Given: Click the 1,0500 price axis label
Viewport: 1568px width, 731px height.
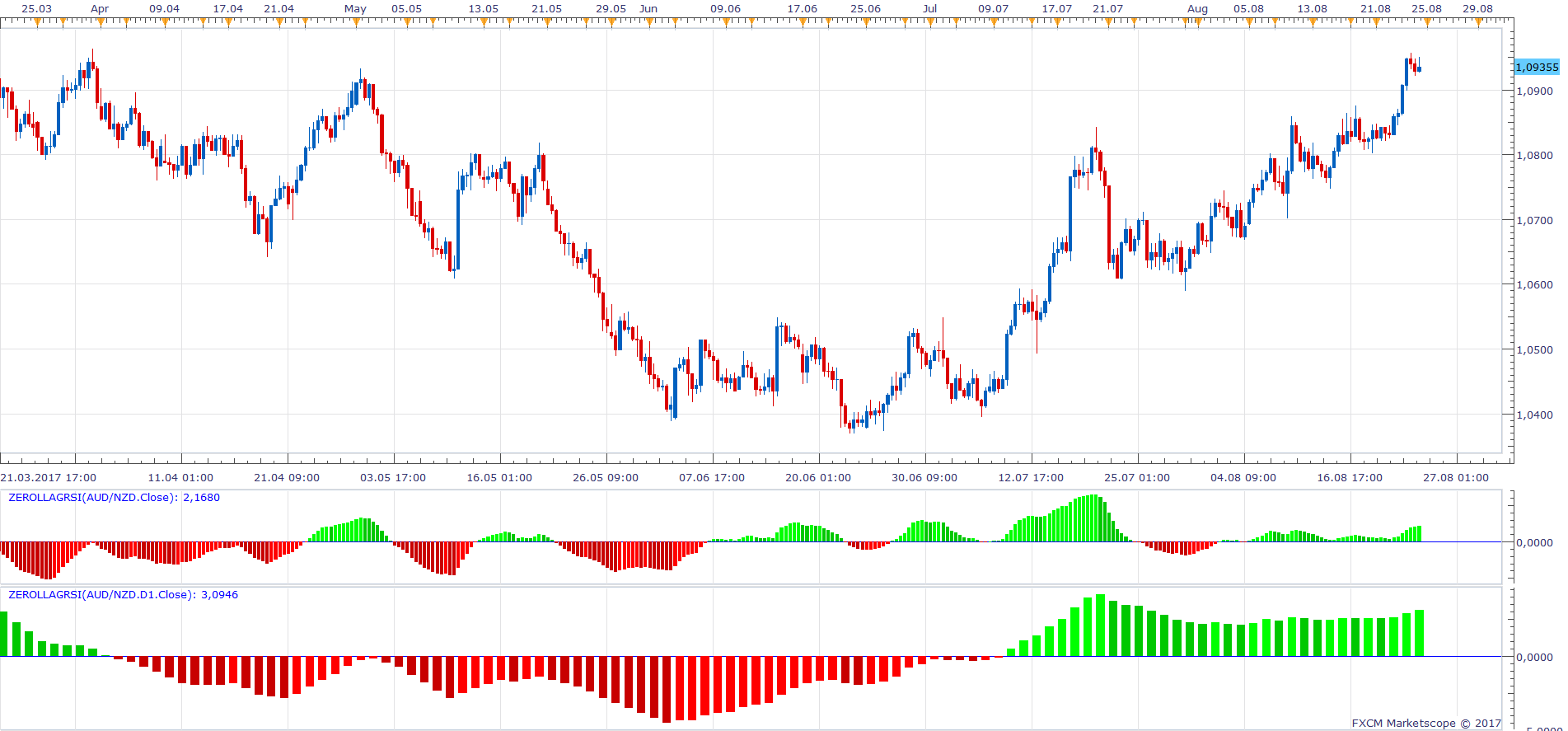Looking at the screenshot, I should point(1534,350).
